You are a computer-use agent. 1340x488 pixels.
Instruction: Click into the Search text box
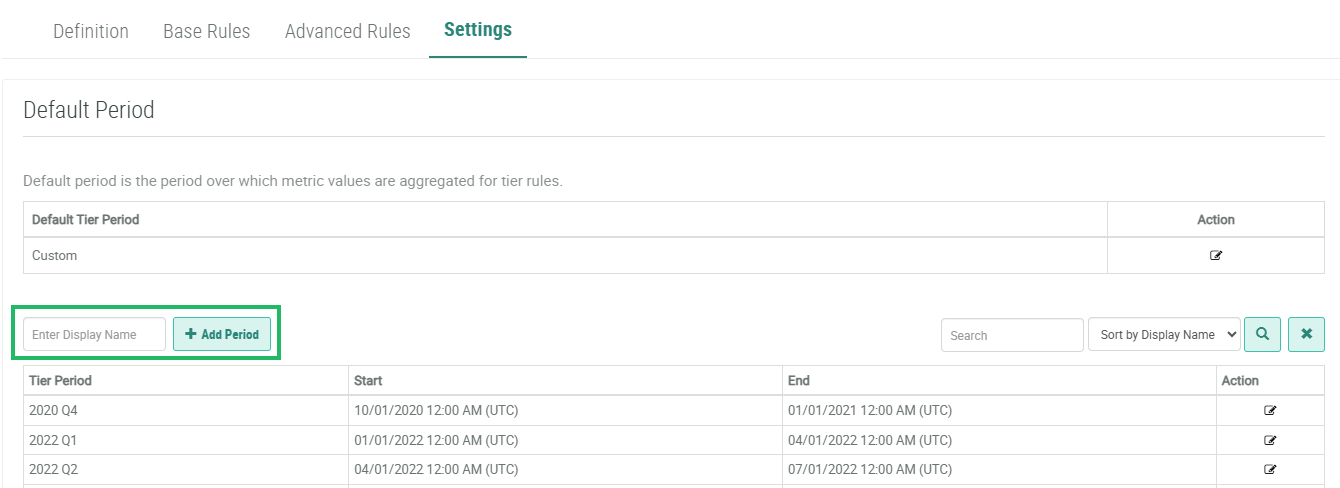pos(1011,335)
